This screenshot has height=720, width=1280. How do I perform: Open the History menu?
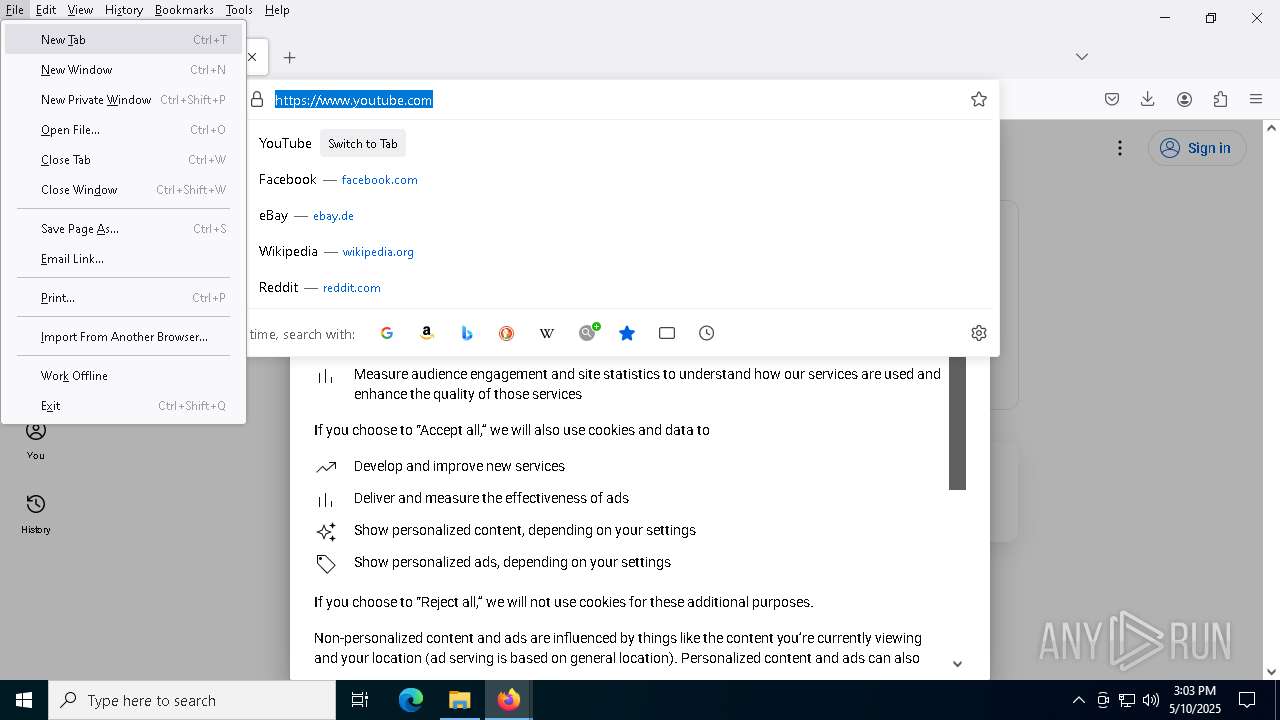(124, 10)
